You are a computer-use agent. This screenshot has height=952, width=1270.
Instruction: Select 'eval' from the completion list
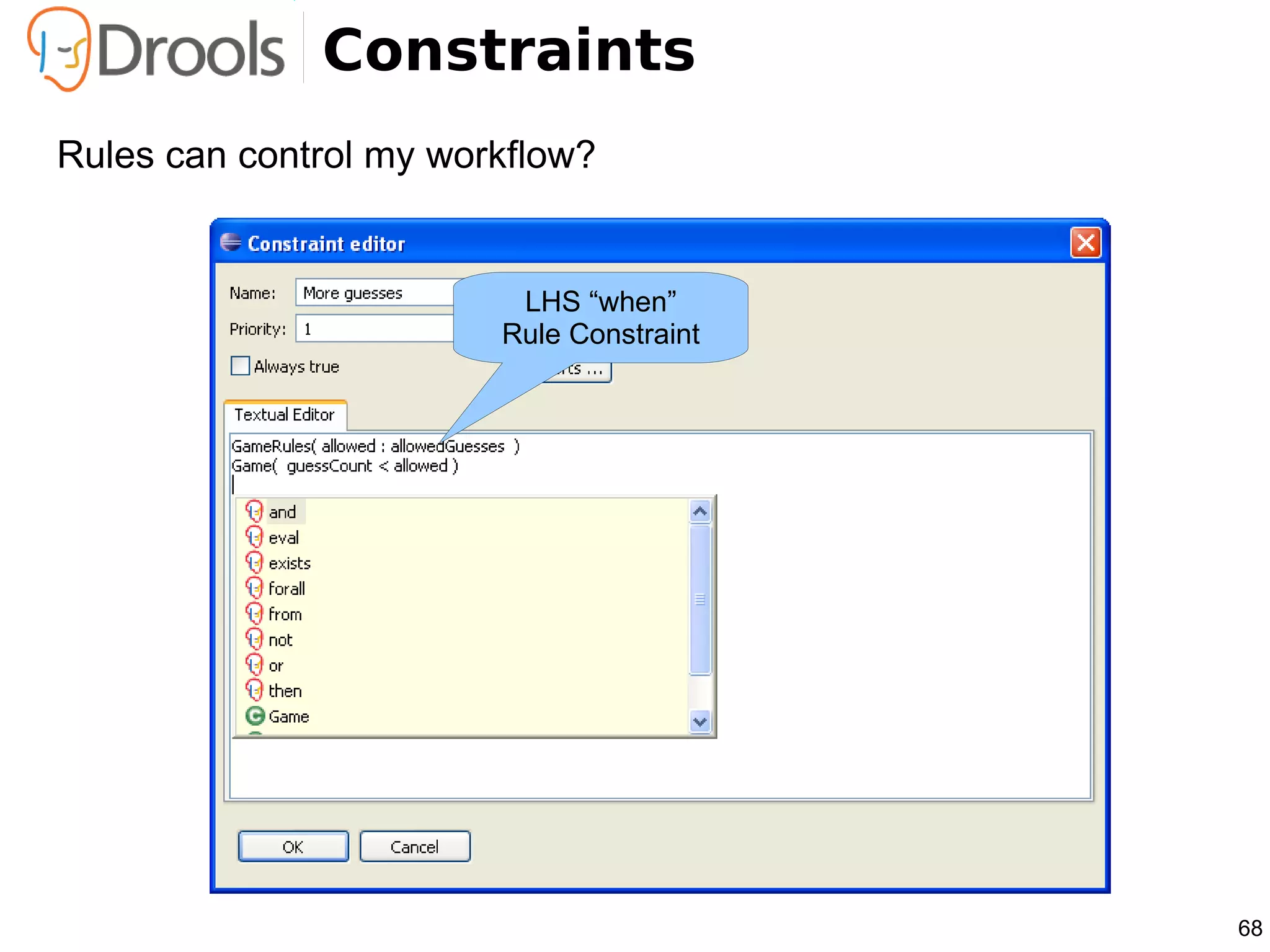[284, 538]
